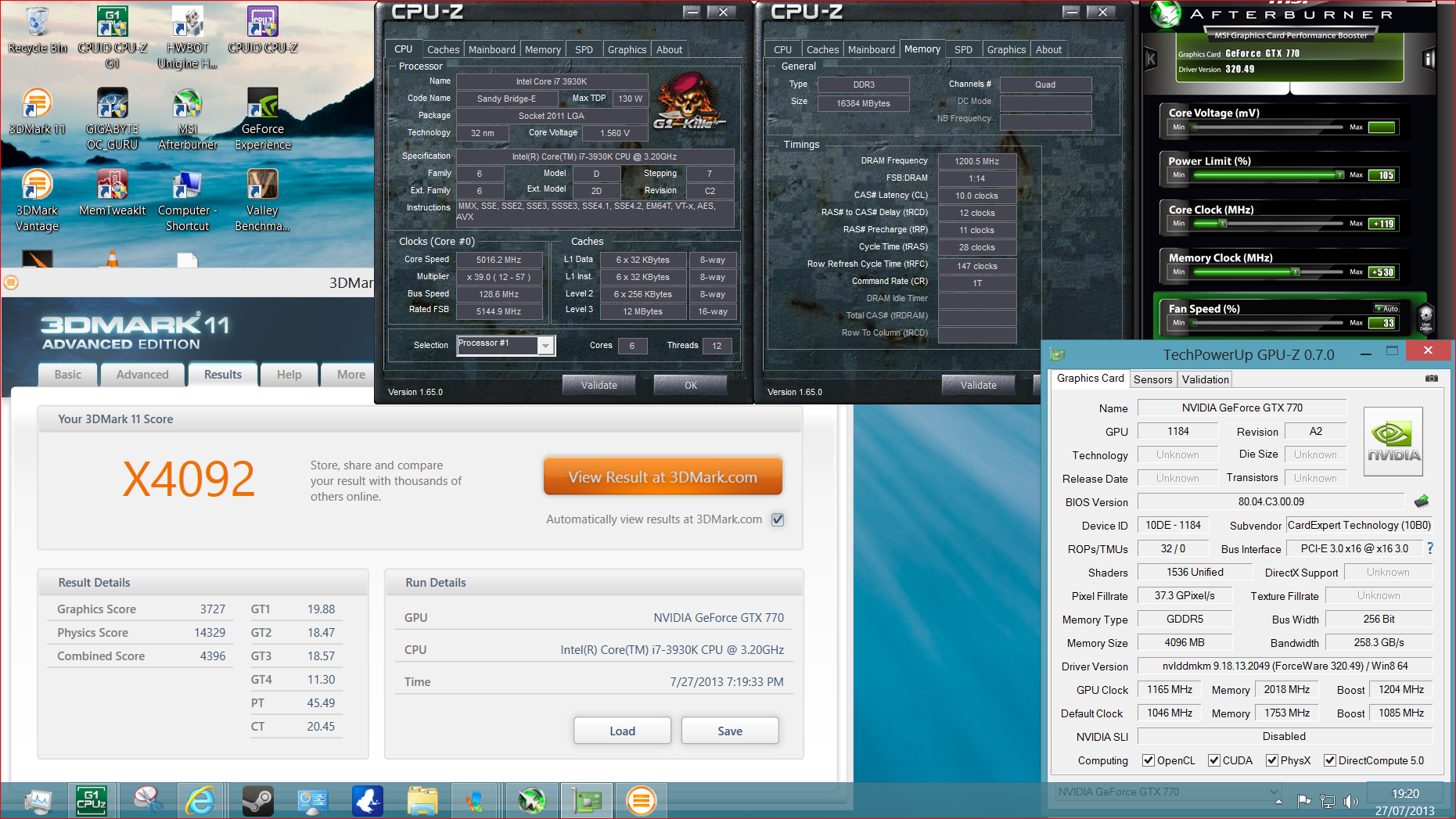The image size is (1456, 819).
Task: Open Basic tab in 3DMark 11
Action: 67,375
